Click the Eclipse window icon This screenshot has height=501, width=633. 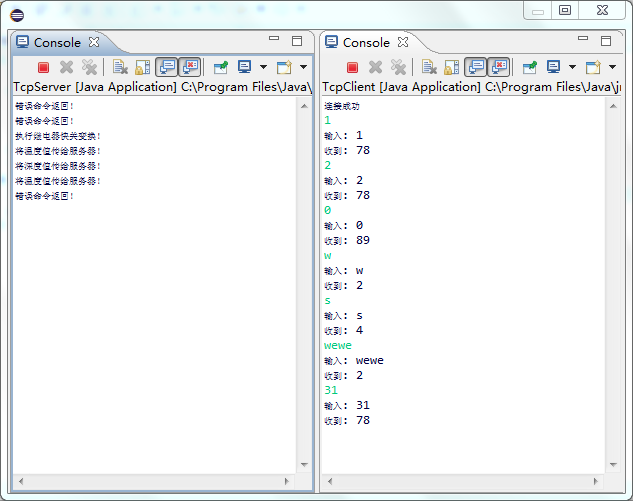pyautogui.click(x=17, y=15)
